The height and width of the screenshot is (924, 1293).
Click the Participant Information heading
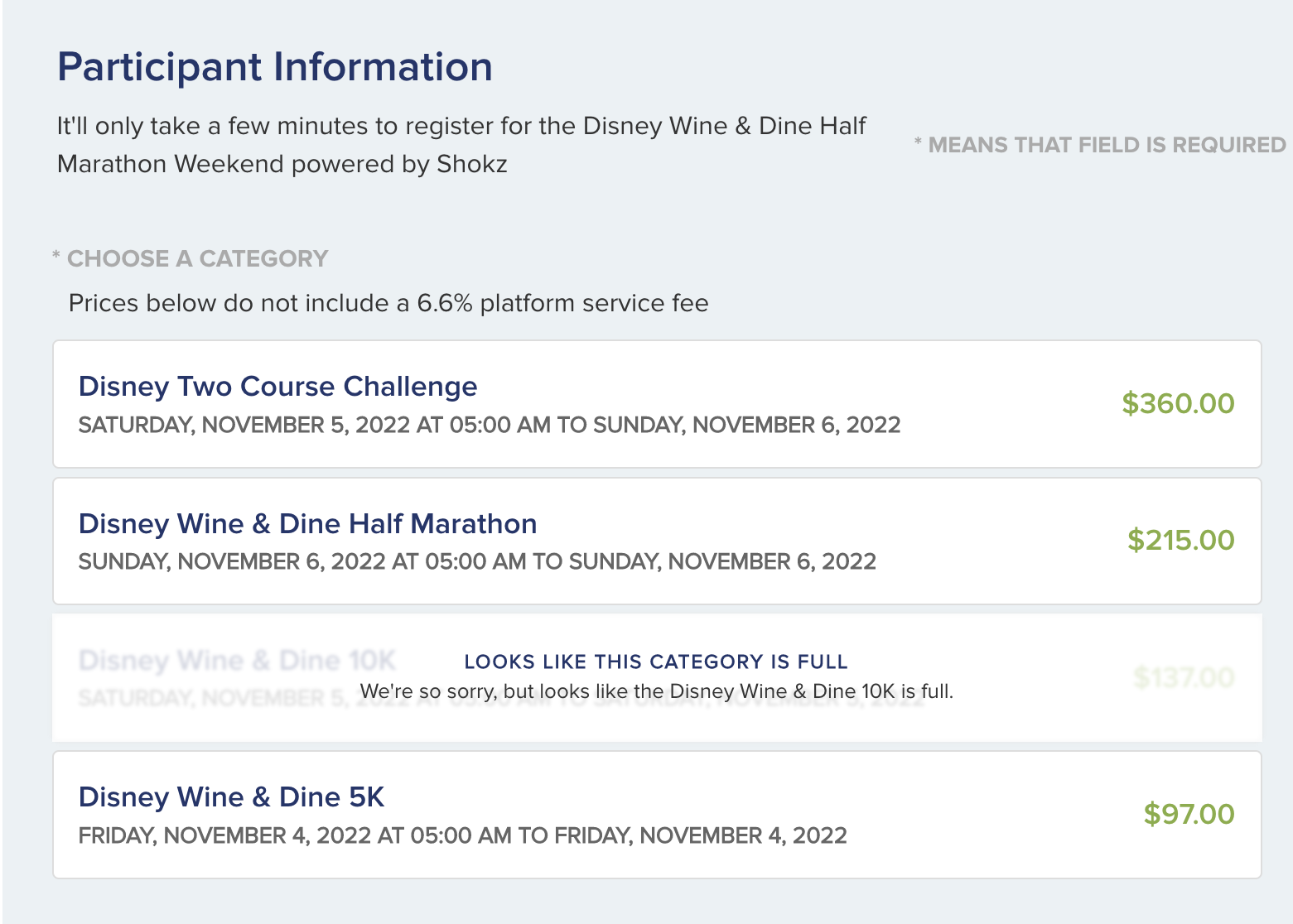pyautogui.click(x=274, y=67)
